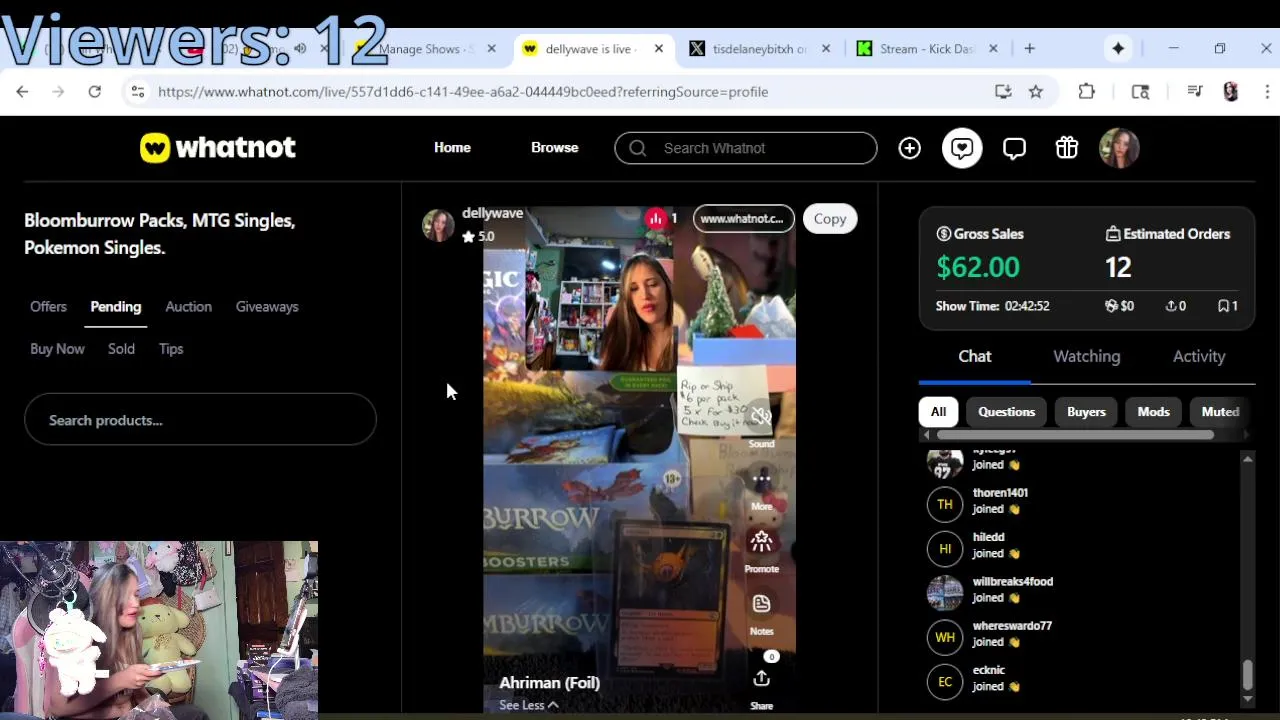This screenshot has height=720, width=1280.
Task: Open the browser extensions puzzle icon
Action: (1087, 91)
